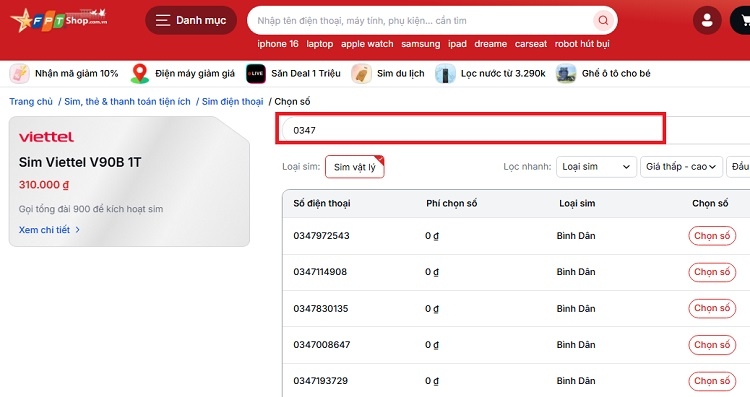Open the user account icon

pos(707,21)
